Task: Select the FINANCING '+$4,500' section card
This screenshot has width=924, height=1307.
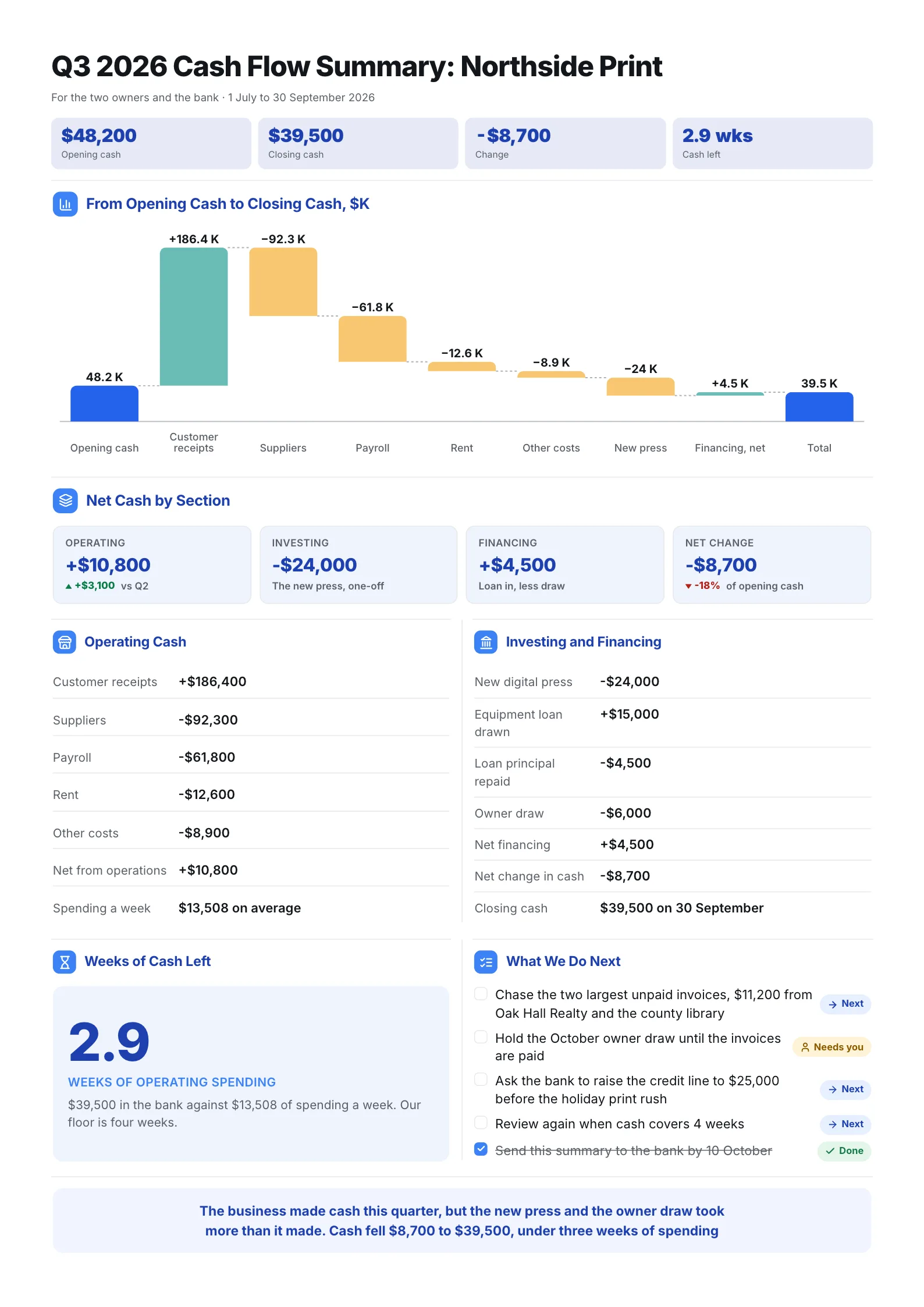Action: 565,565
